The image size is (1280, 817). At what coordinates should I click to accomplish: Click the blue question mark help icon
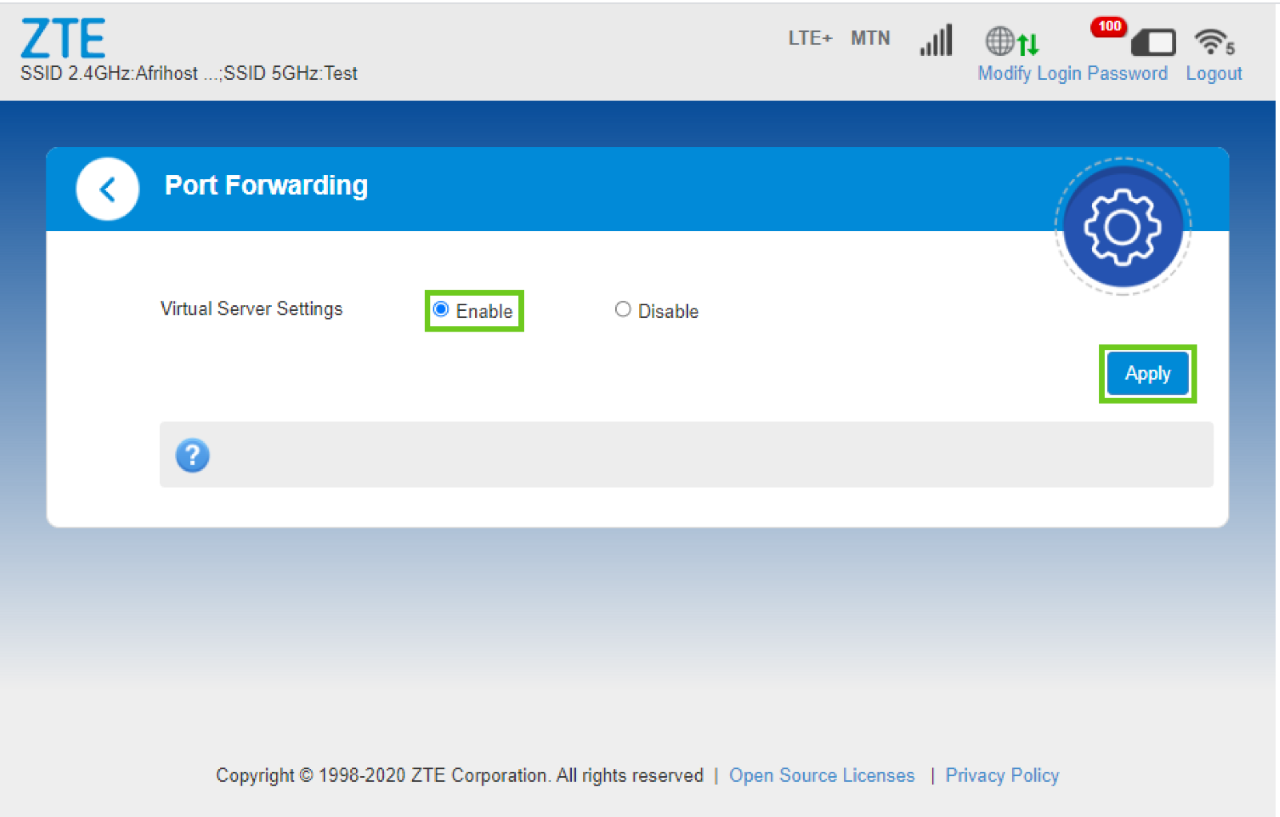[192, 456]
